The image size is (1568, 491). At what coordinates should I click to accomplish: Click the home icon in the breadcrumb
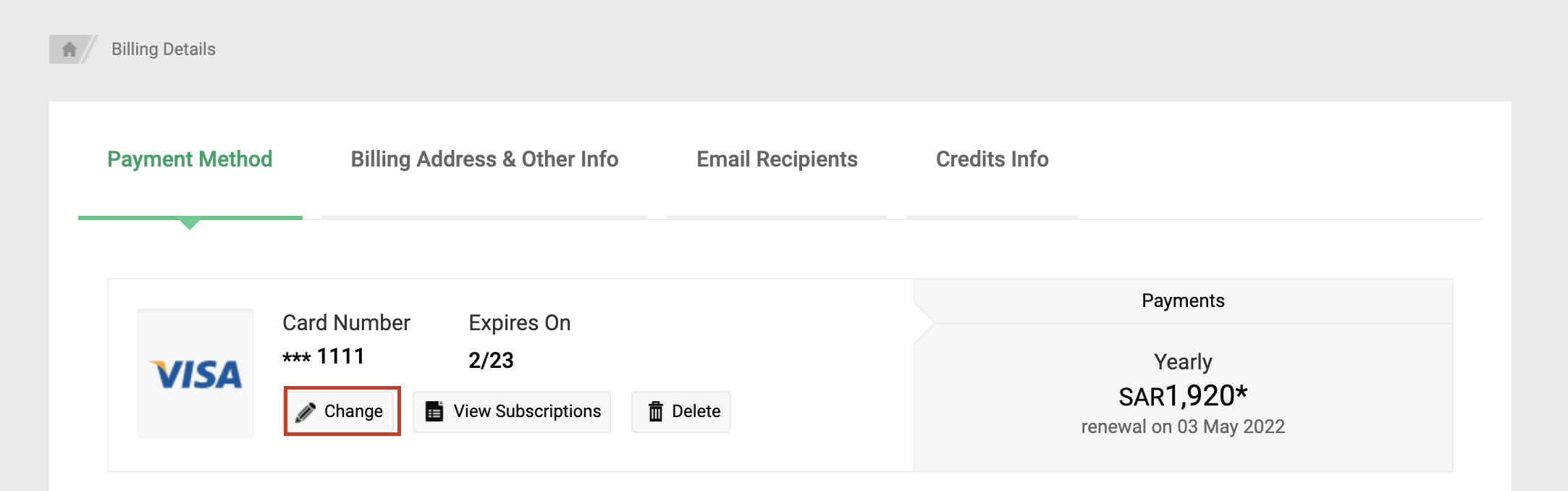(x=69, y=49)
